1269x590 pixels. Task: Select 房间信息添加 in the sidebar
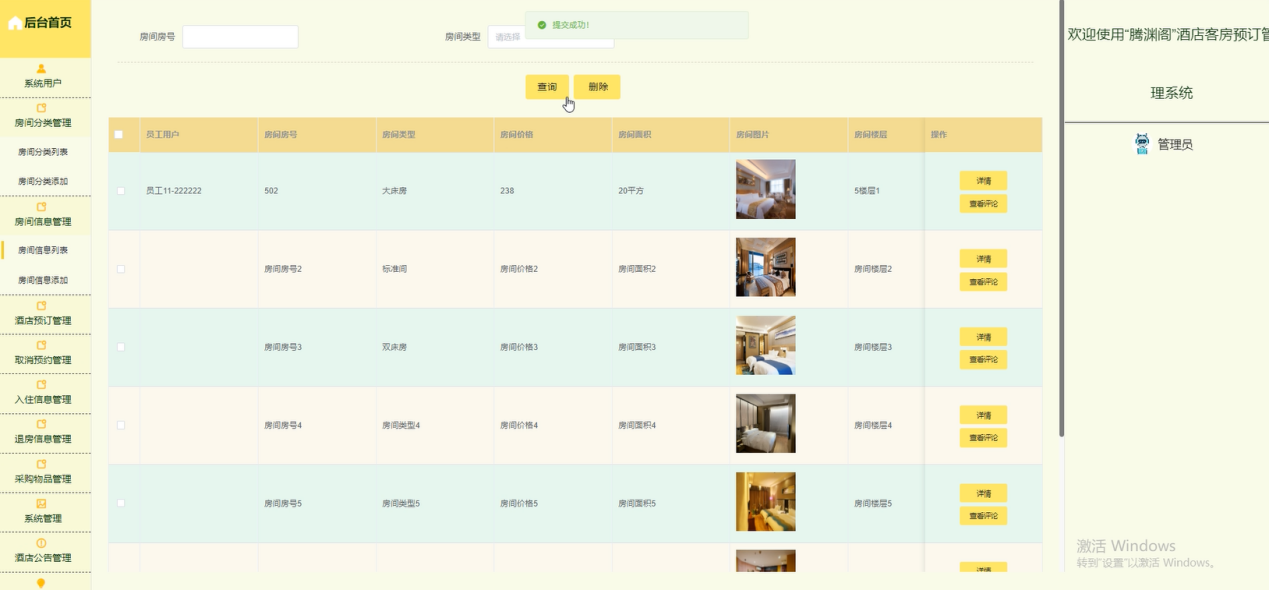click(46, 277)
